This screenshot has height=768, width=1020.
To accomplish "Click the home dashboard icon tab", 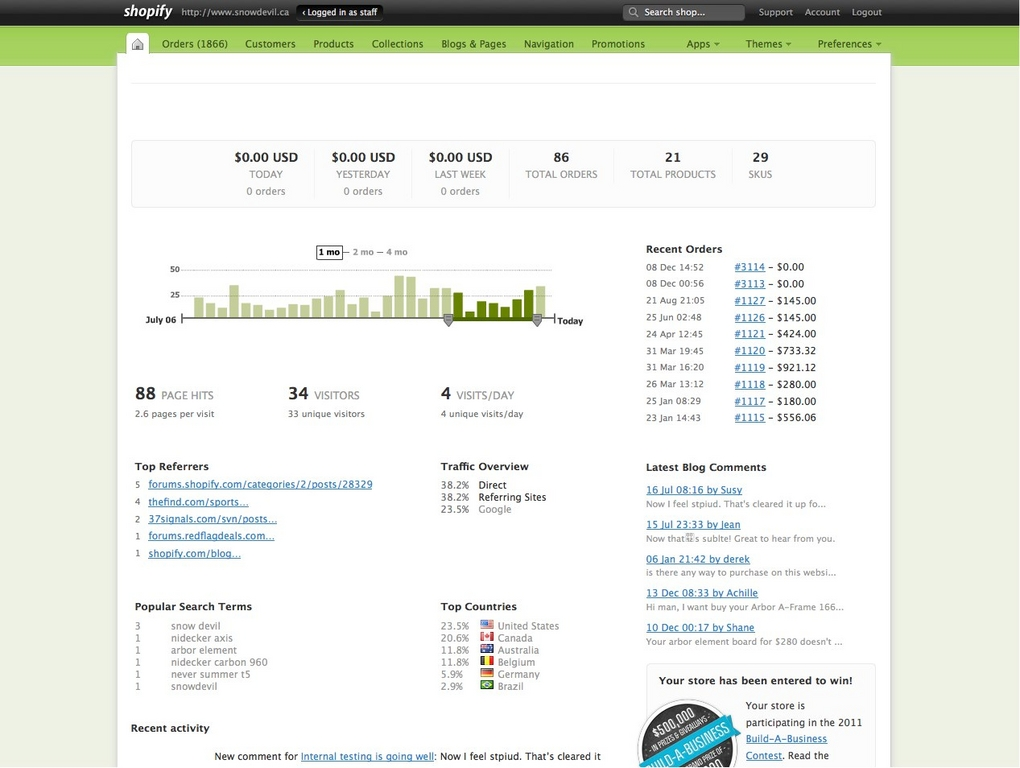I will coord(137,43).
